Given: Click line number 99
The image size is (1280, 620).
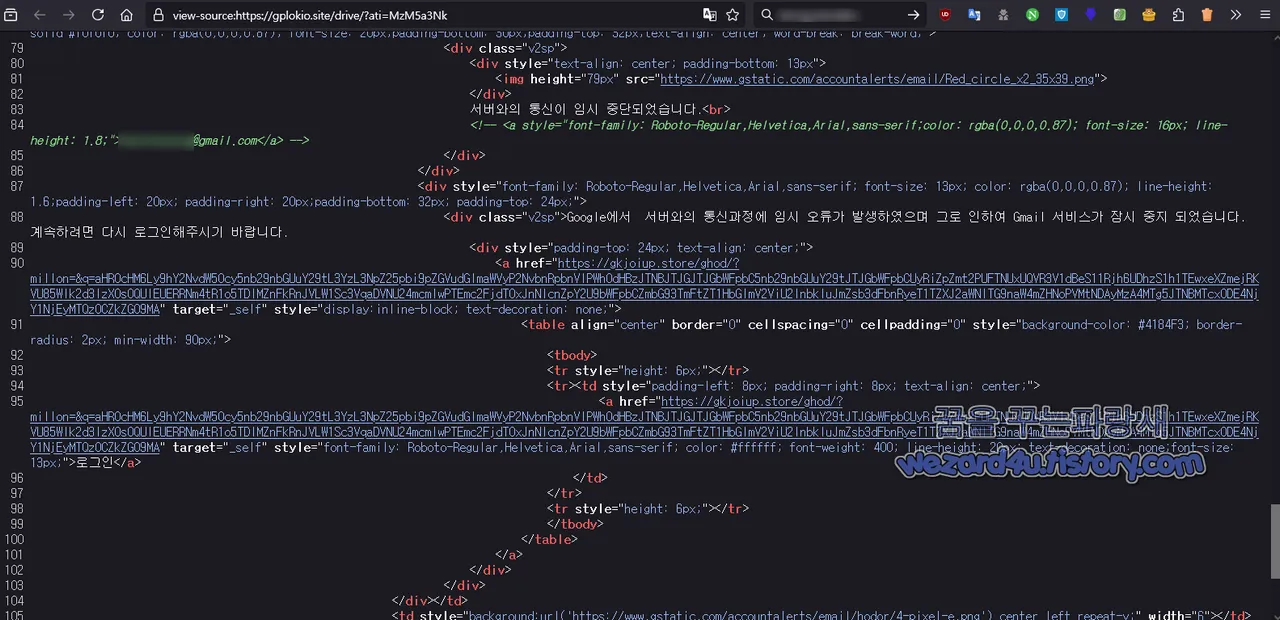Looking at the screenshot, I should 15,524.
